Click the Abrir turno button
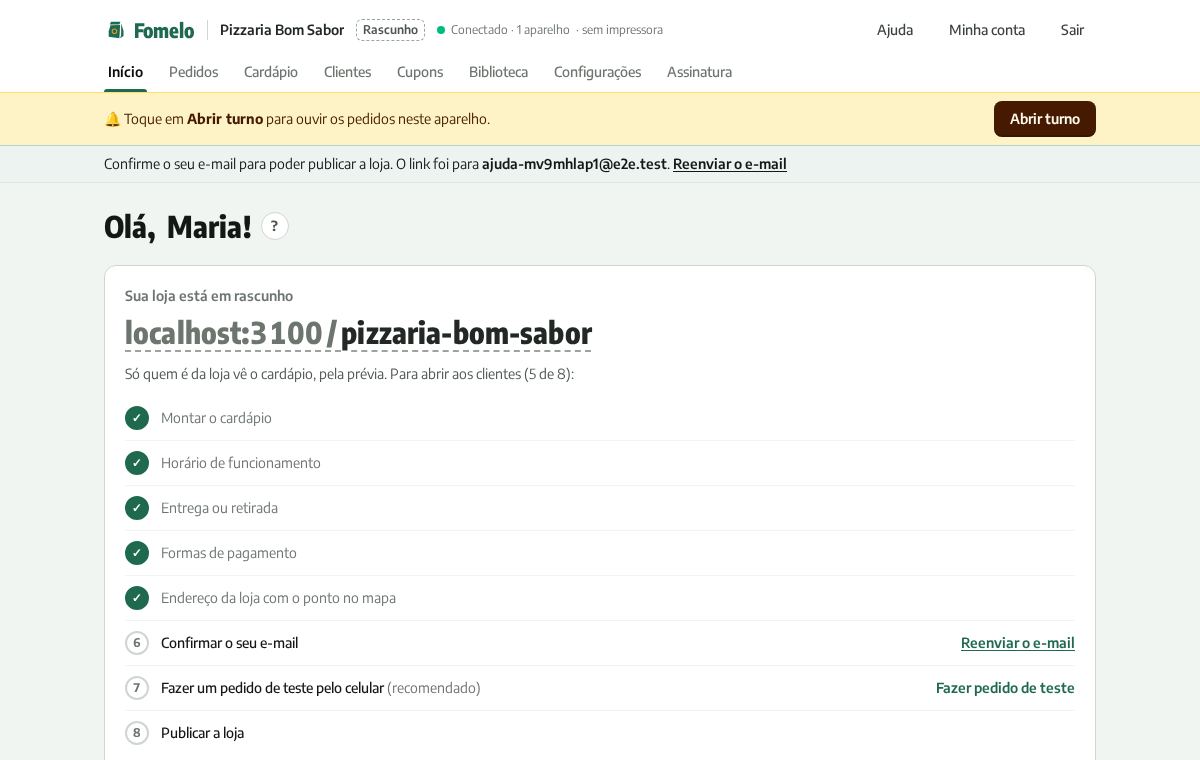The width and height of the screenshot is (1200, 760). point(1044,119)
